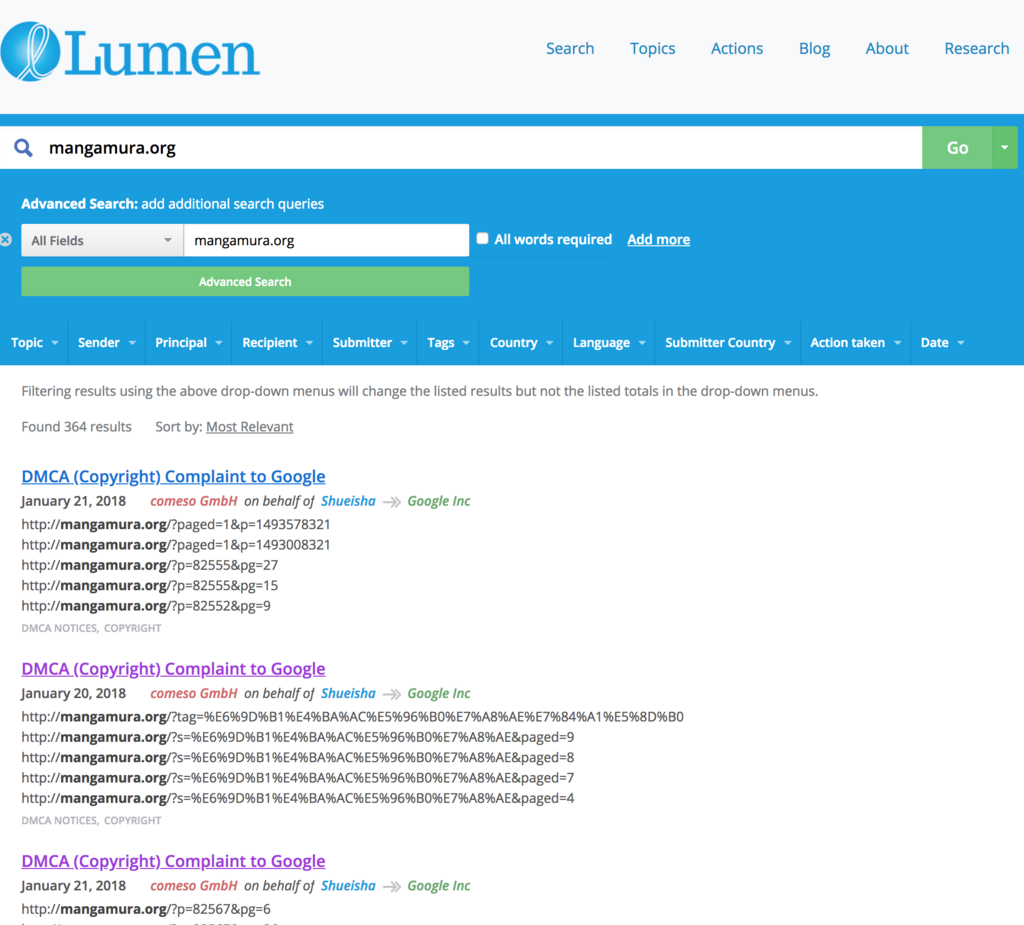Expand the Country filter dropdown
This screenshot has width=1024, height=925.
coord(521,342)
